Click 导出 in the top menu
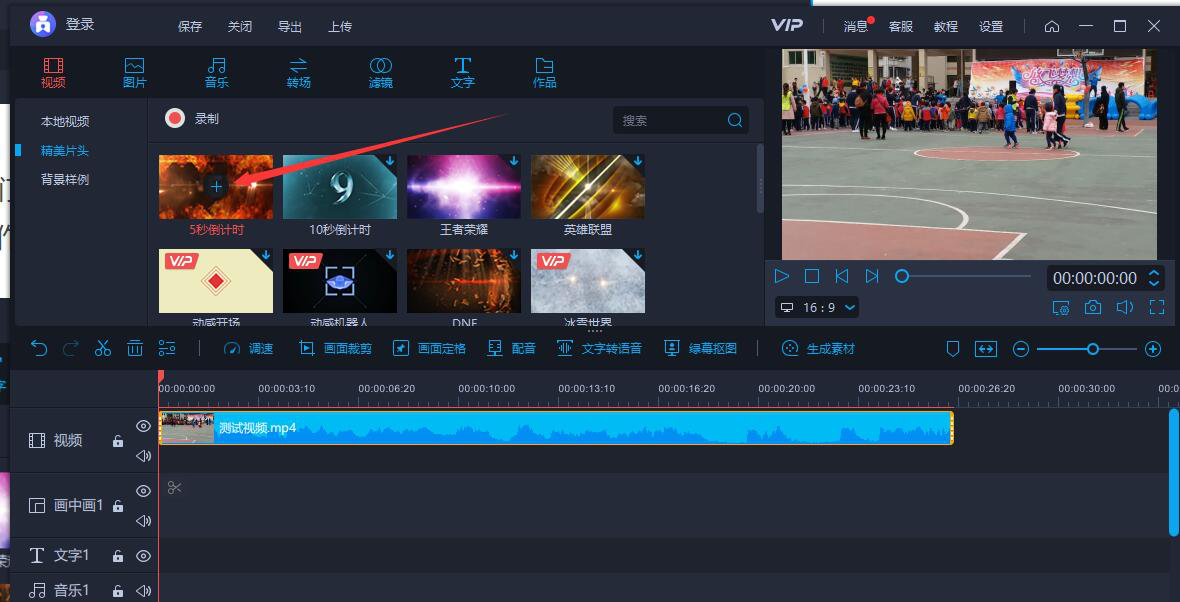The width and height of the screenshot is (1180, 602). [290, 26]
